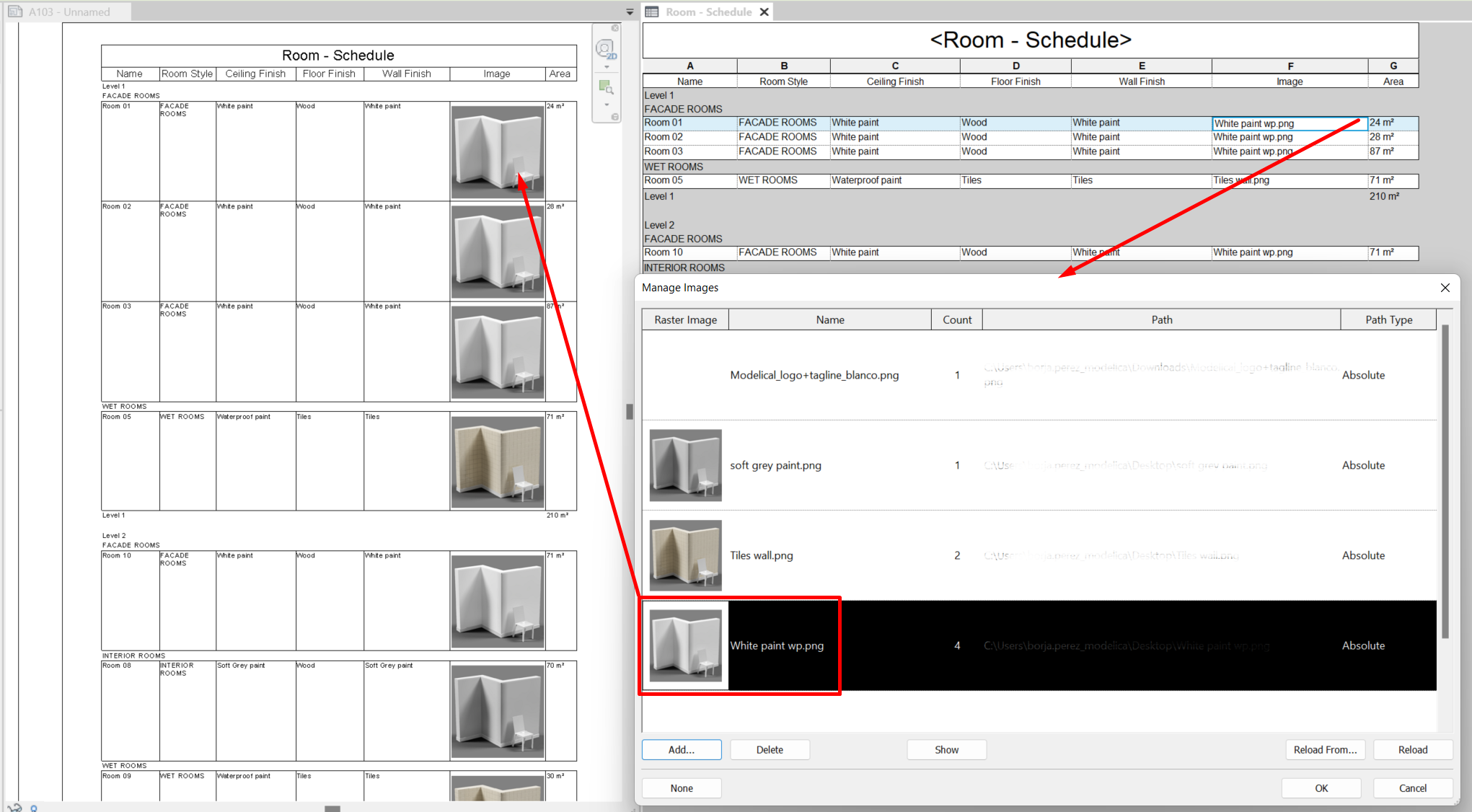Click the 24 m² area cell for Room 01
Image resolution: width=1472 pixels, height=812 pixels.
click(1393, 123)
